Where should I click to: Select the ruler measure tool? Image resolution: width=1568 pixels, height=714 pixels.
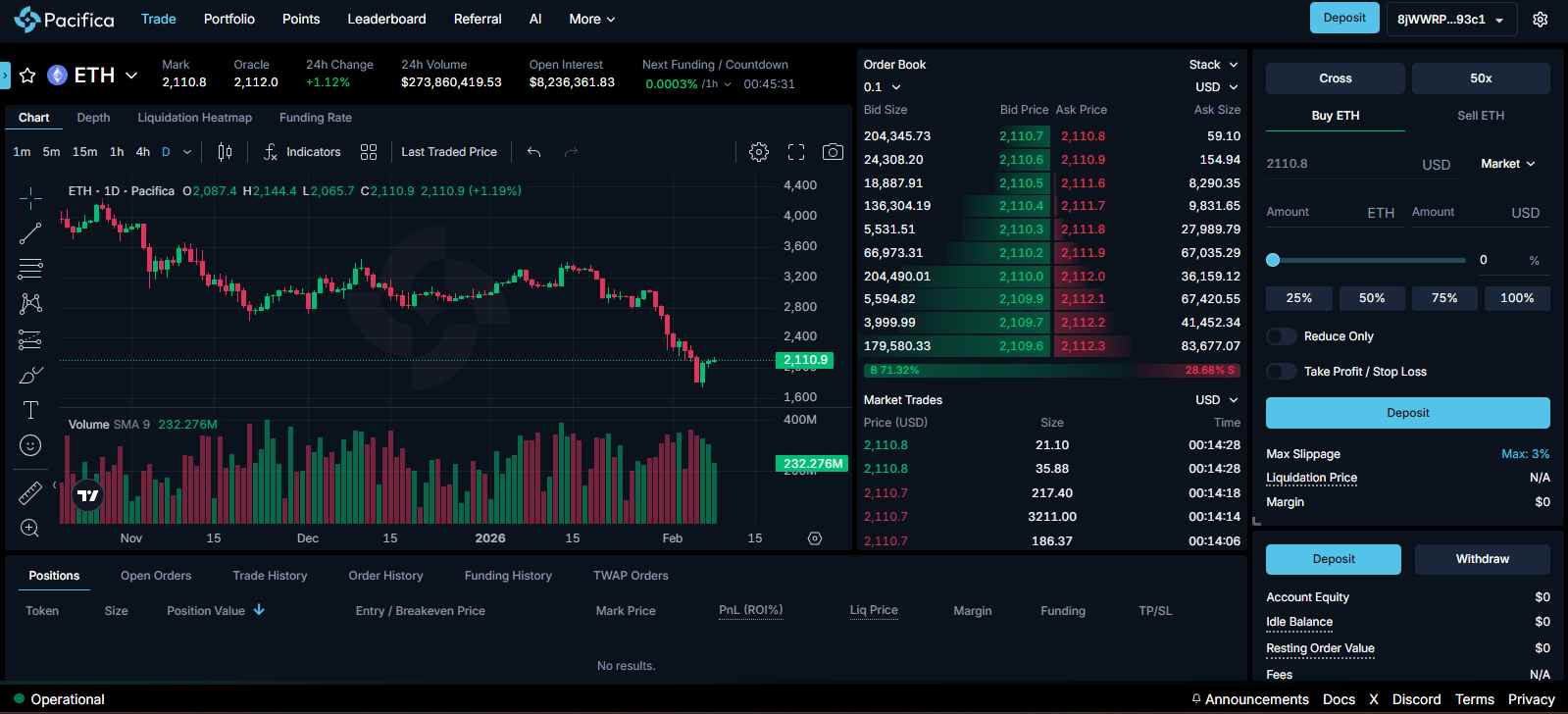30,492
